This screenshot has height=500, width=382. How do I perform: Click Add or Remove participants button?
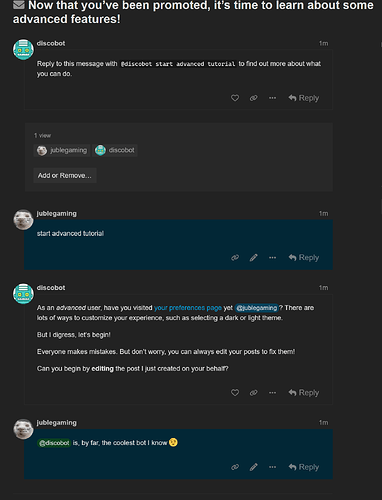[65, 175]
